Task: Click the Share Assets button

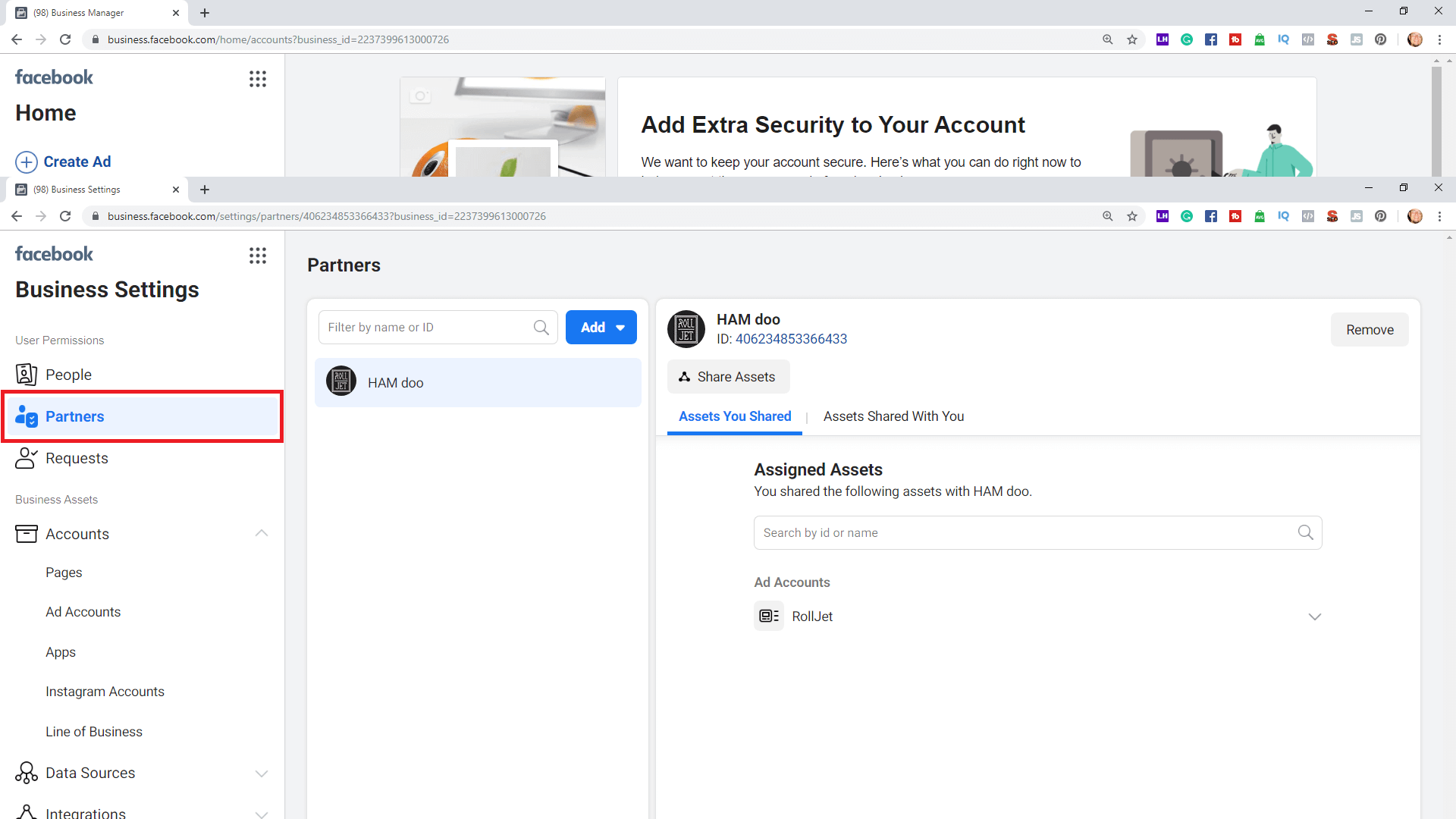Action: click(728, 377)
